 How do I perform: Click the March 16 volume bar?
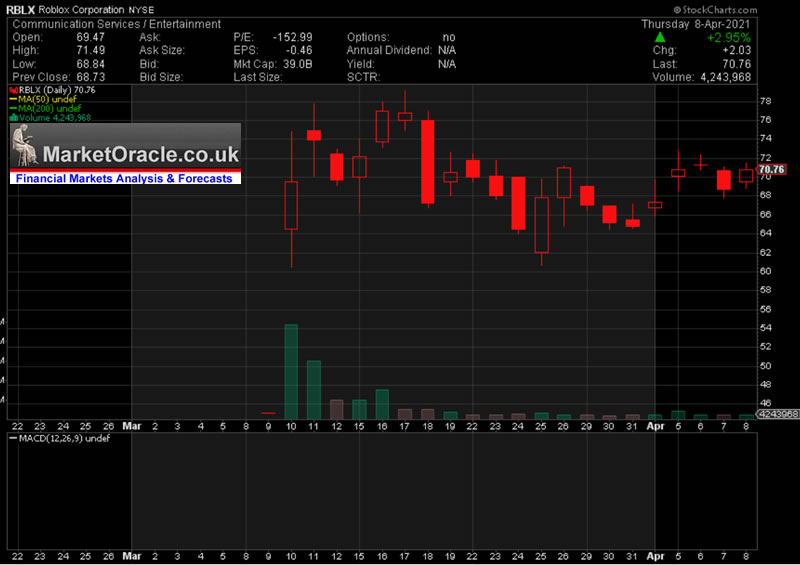[382, 404]
